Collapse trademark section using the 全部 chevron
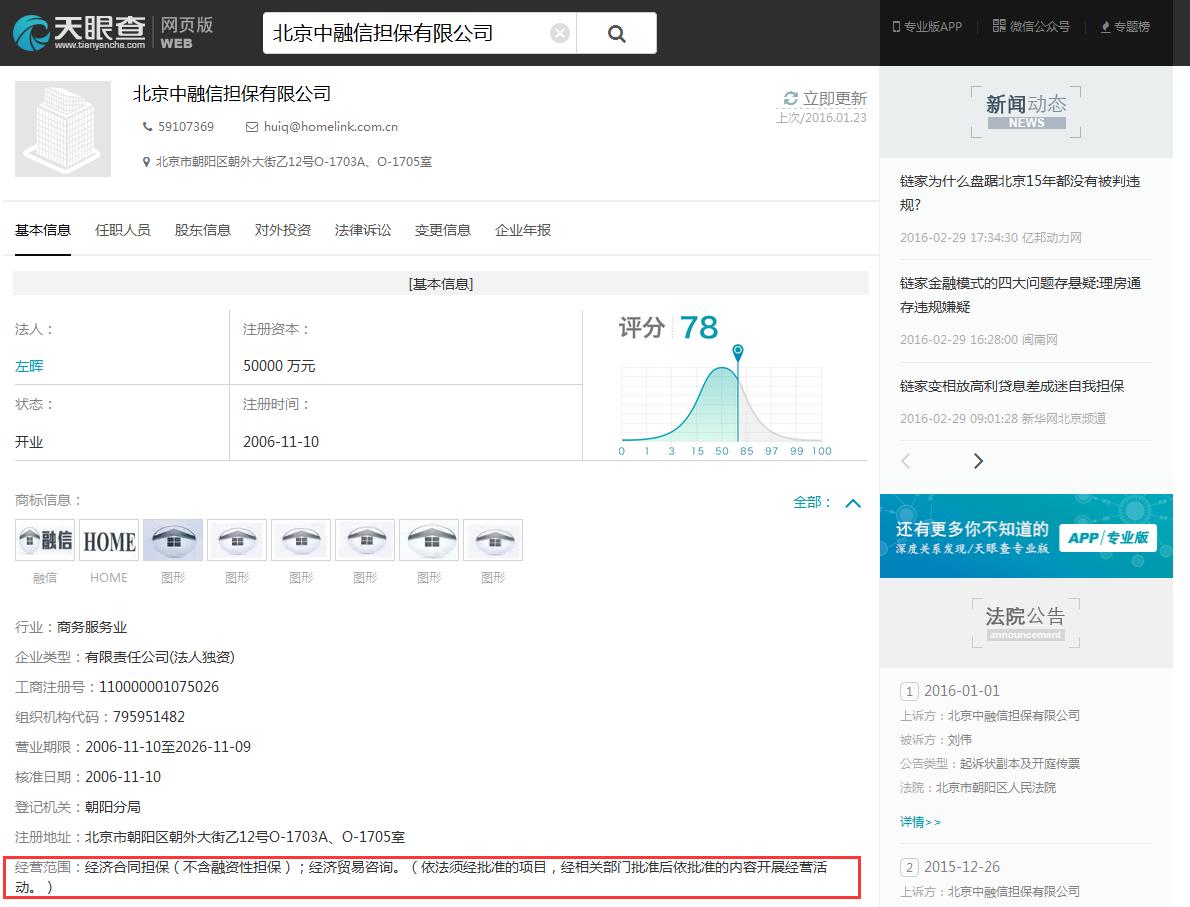Viewport: 1190px width, 907px height. pos(853,504)
